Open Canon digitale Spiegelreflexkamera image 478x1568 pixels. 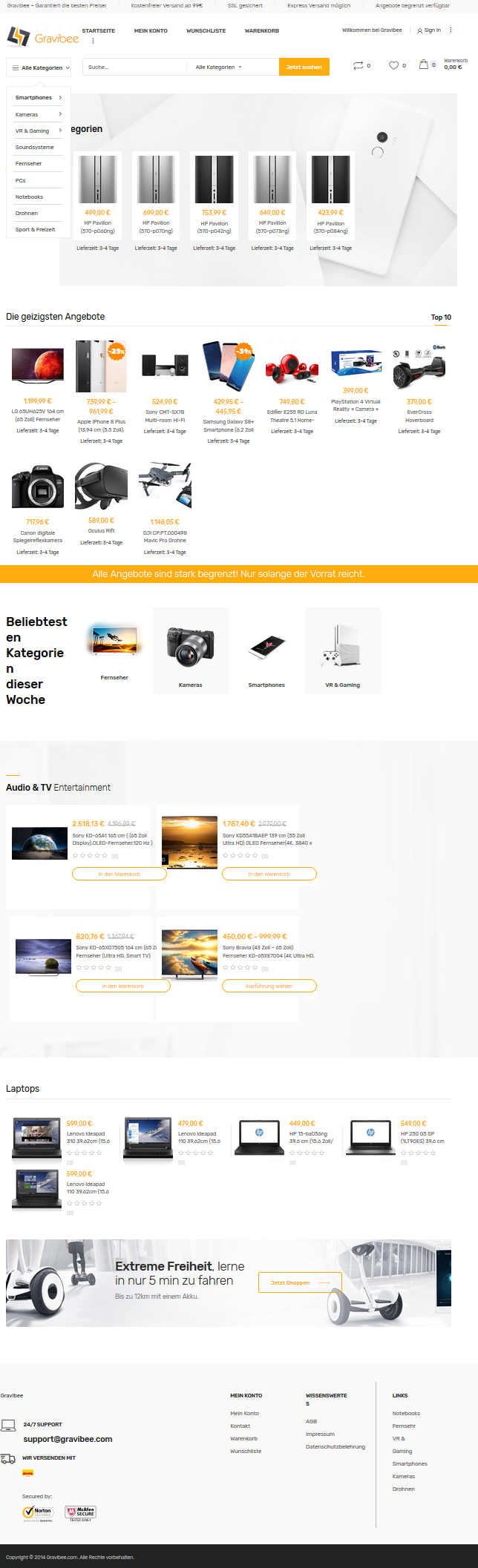(x=38, y=487)
